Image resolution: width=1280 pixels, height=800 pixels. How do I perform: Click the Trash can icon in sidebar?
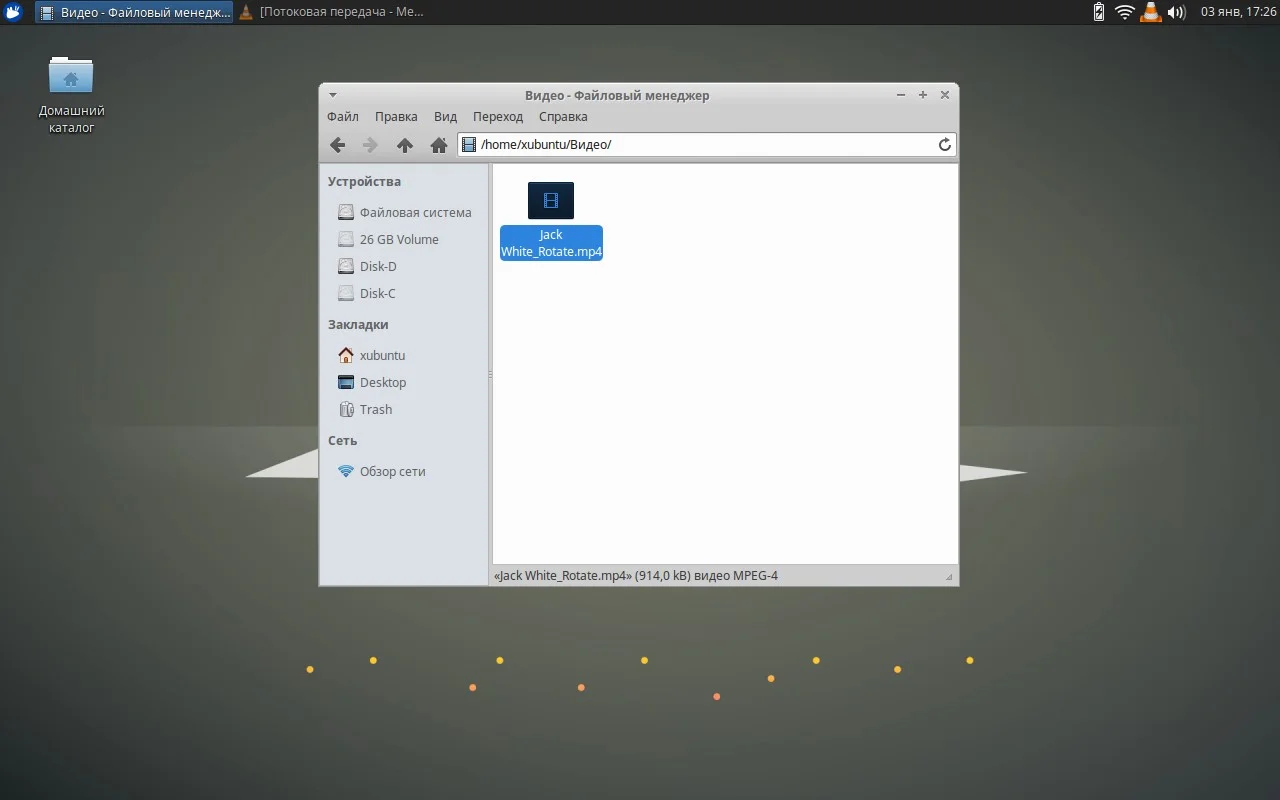pos(346,409)
